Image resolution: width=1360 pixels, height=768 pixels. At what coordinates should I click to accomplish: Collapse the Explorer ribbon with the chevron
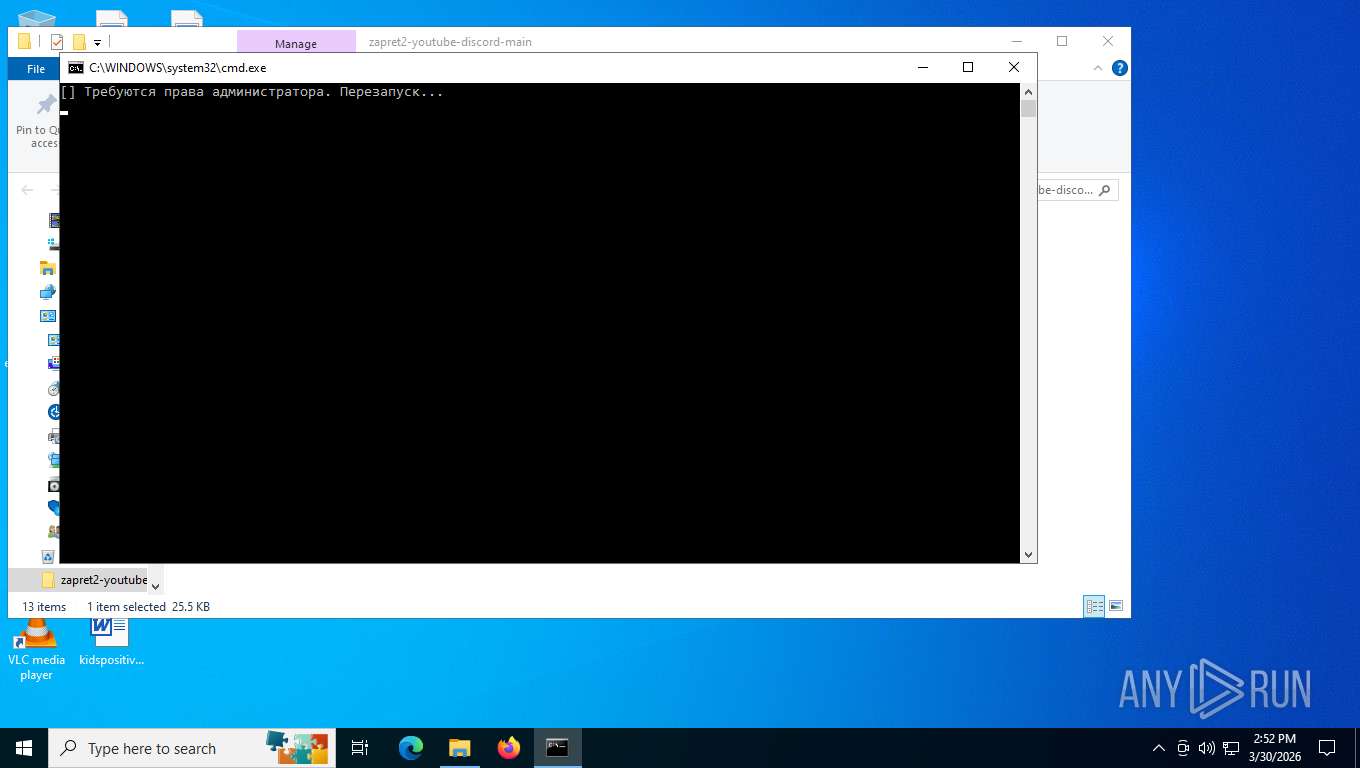click(x=1098, y=69)
